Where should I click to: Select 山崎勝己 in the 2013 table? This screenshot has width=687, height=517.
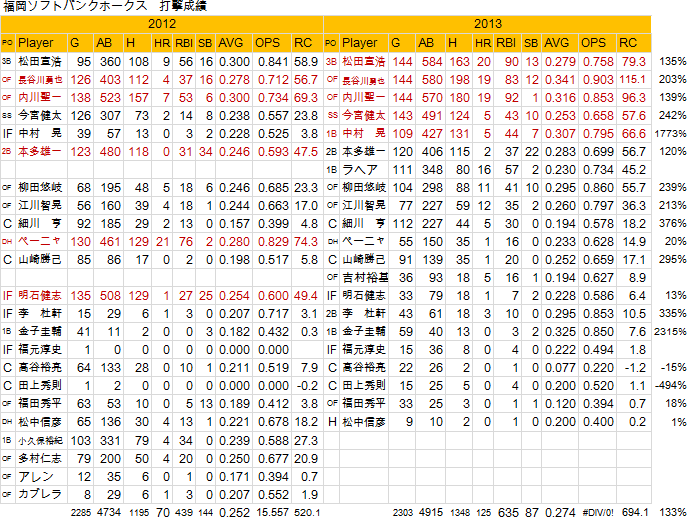coord(364,259)
